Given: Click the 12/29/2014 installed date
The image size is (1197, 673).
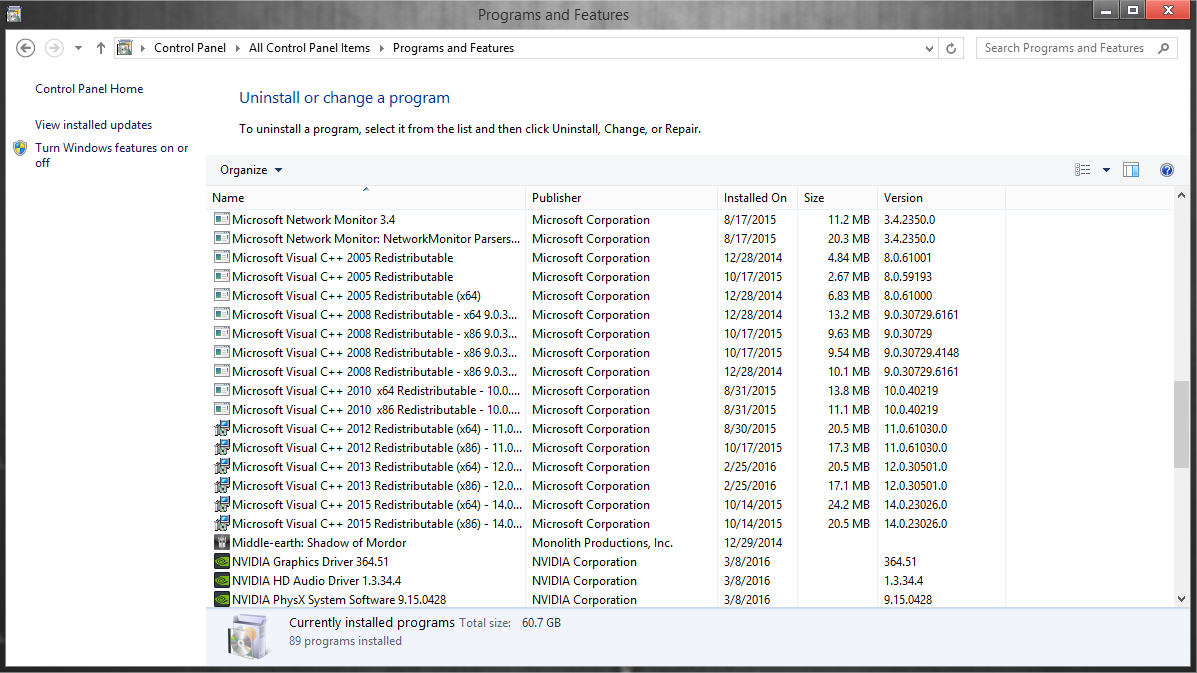Looking at the screenshot, I should tap(753, 543).
